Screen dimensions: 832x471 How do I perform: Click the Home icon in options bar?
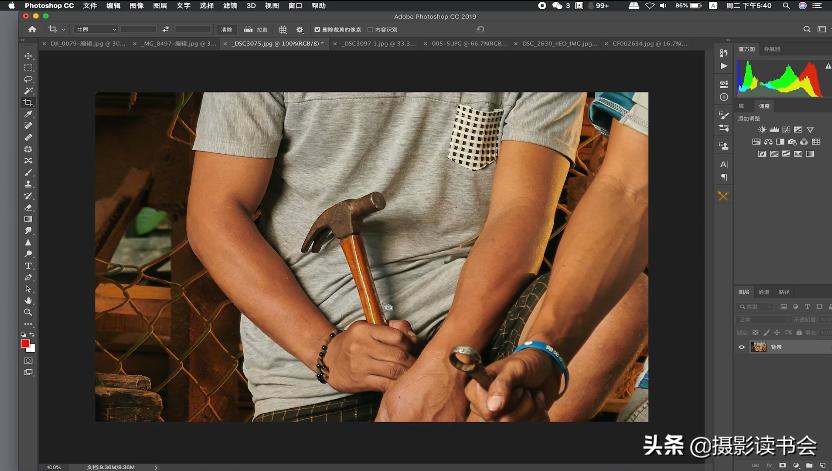(32, 30)
